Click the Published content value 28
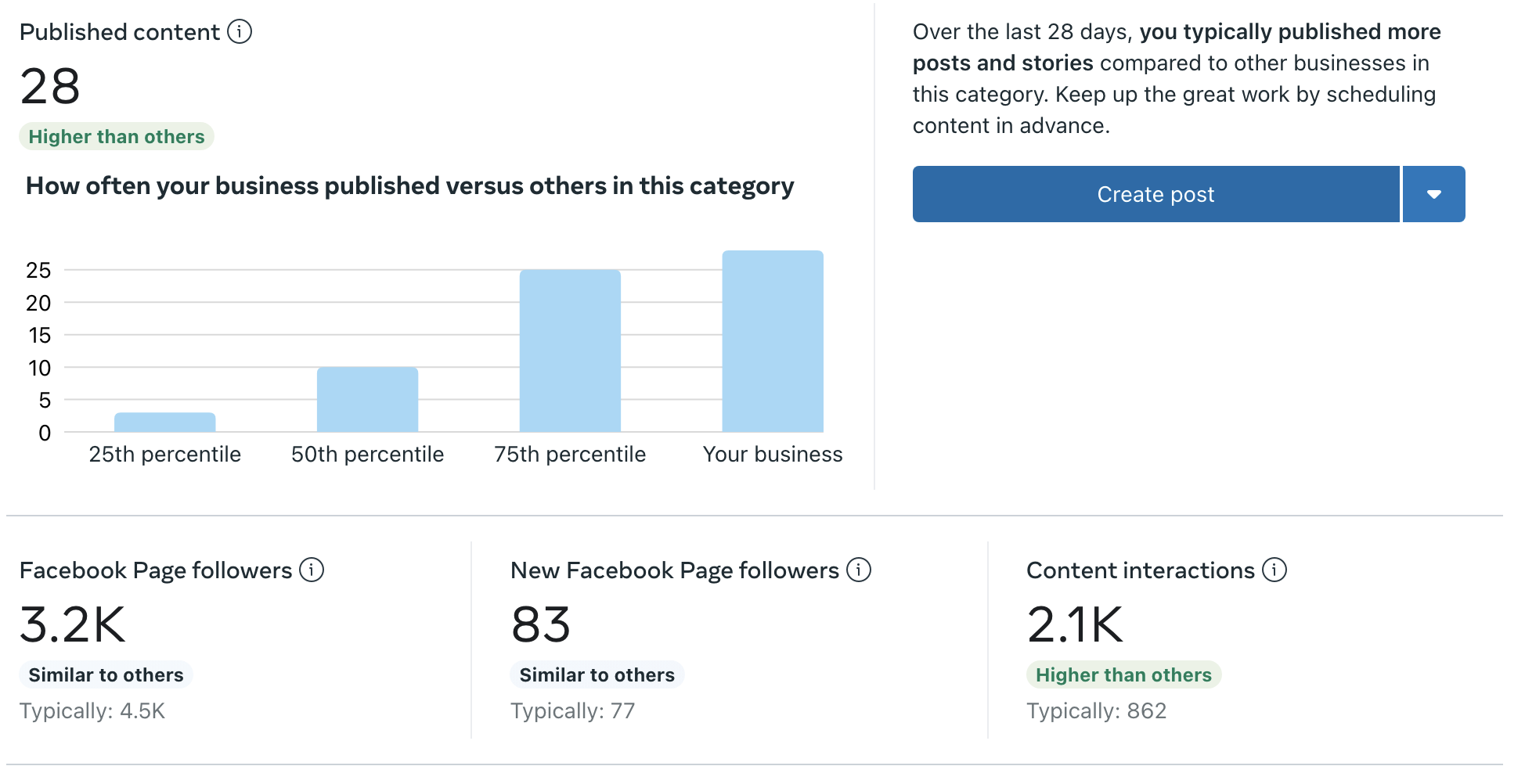 point(50,86)
